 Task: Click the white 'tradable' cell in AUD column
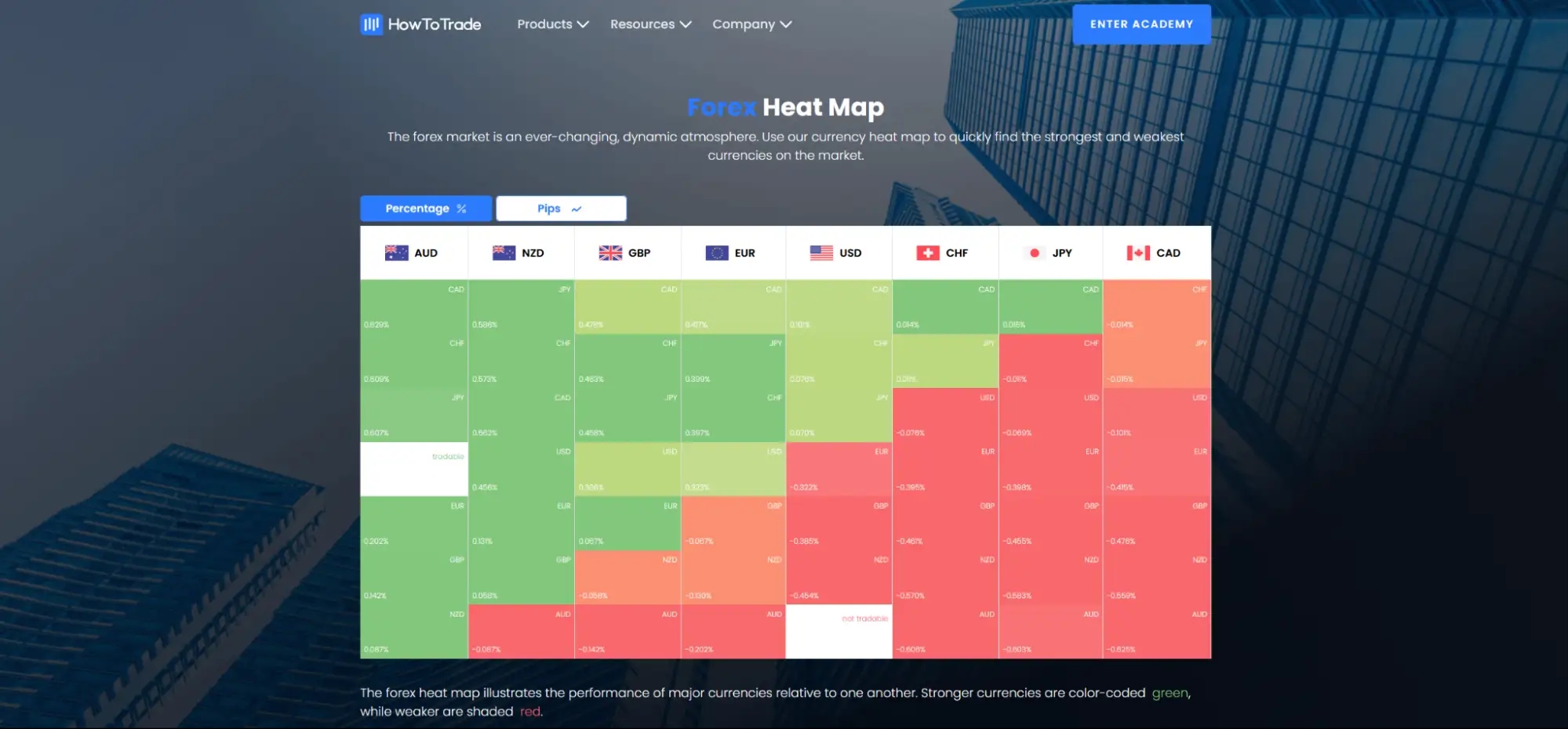tap(414, 469)
